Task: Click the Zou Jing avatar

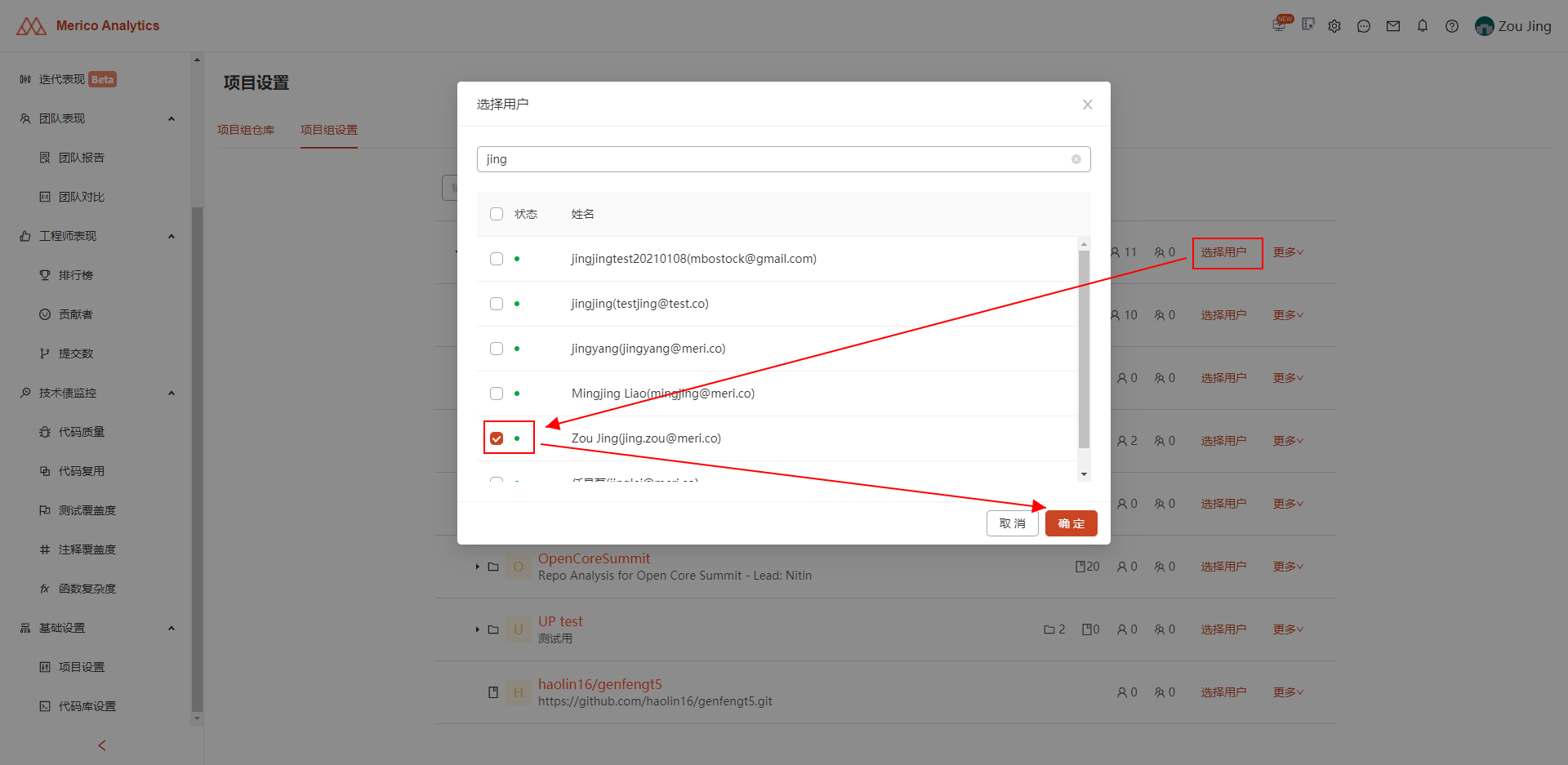Action: 1484,26
